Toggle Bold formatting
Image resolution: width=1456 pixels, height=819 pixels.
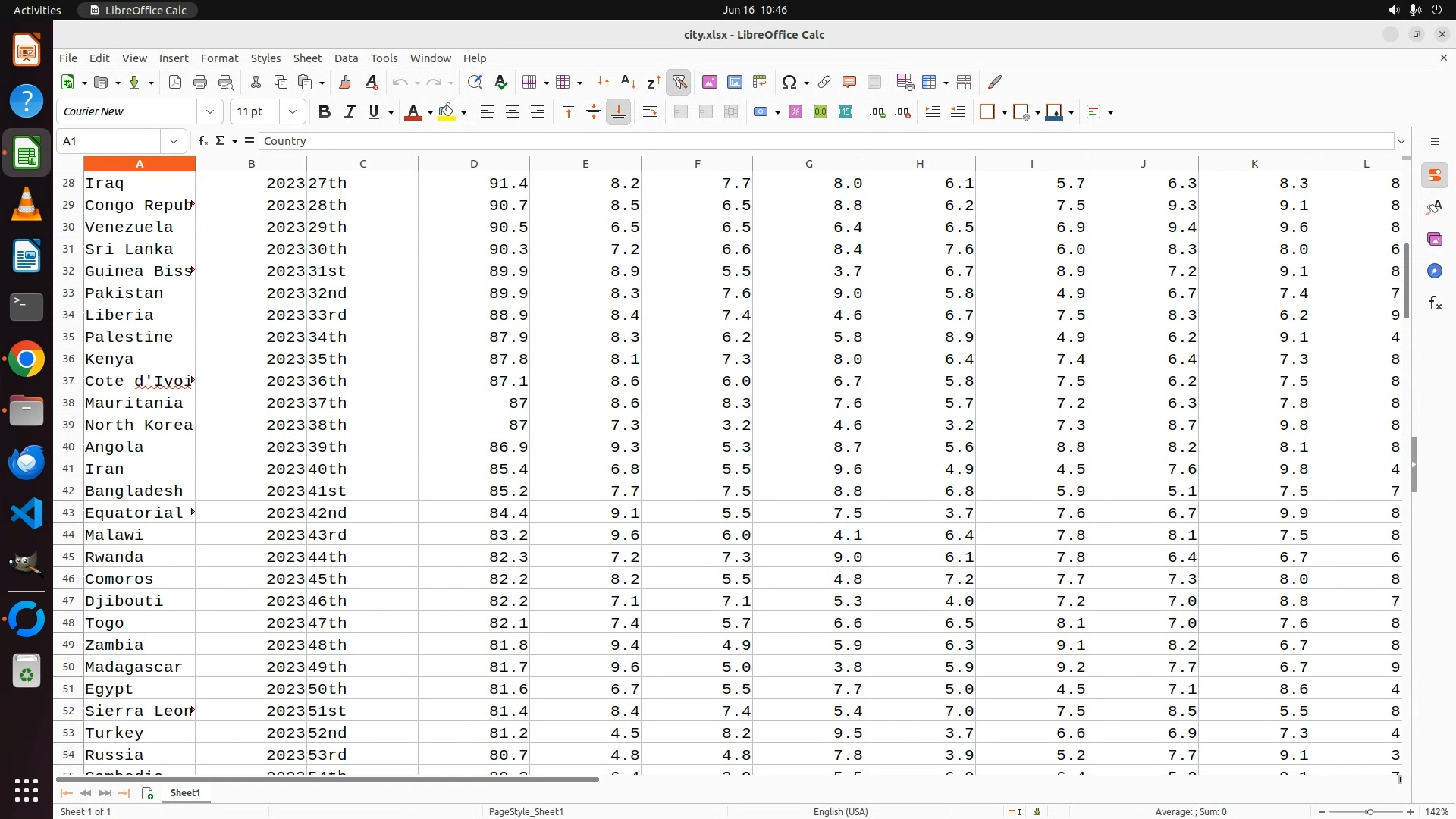[x=325, y=112]
